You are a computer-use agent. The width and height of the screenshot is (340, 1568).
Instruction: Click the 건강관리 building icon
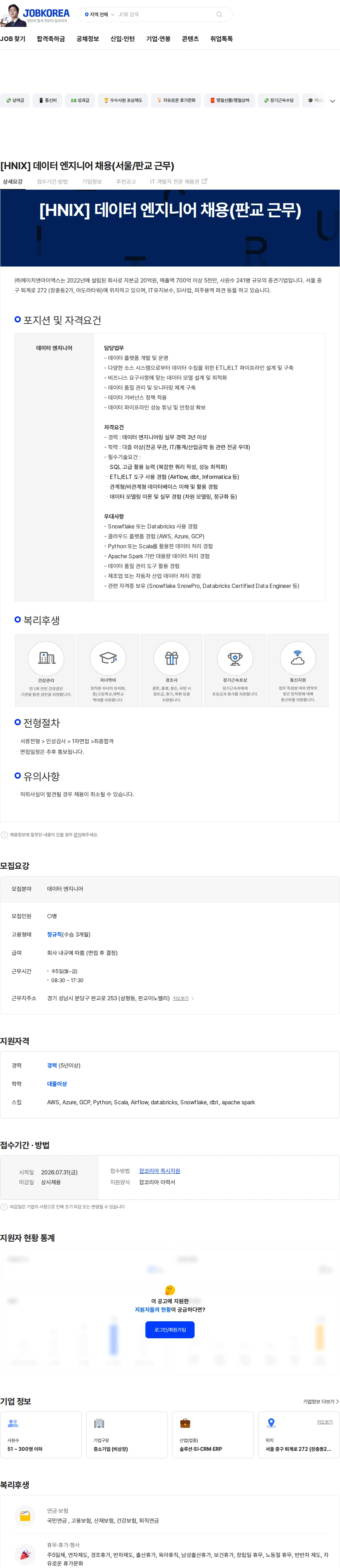[x=46, y=657]
